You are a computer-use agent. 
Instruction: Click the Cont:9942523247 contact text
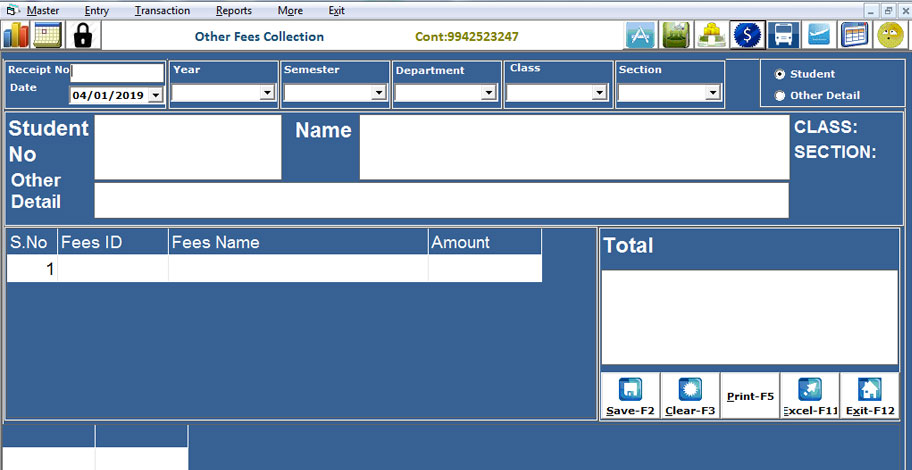[466, 37]
